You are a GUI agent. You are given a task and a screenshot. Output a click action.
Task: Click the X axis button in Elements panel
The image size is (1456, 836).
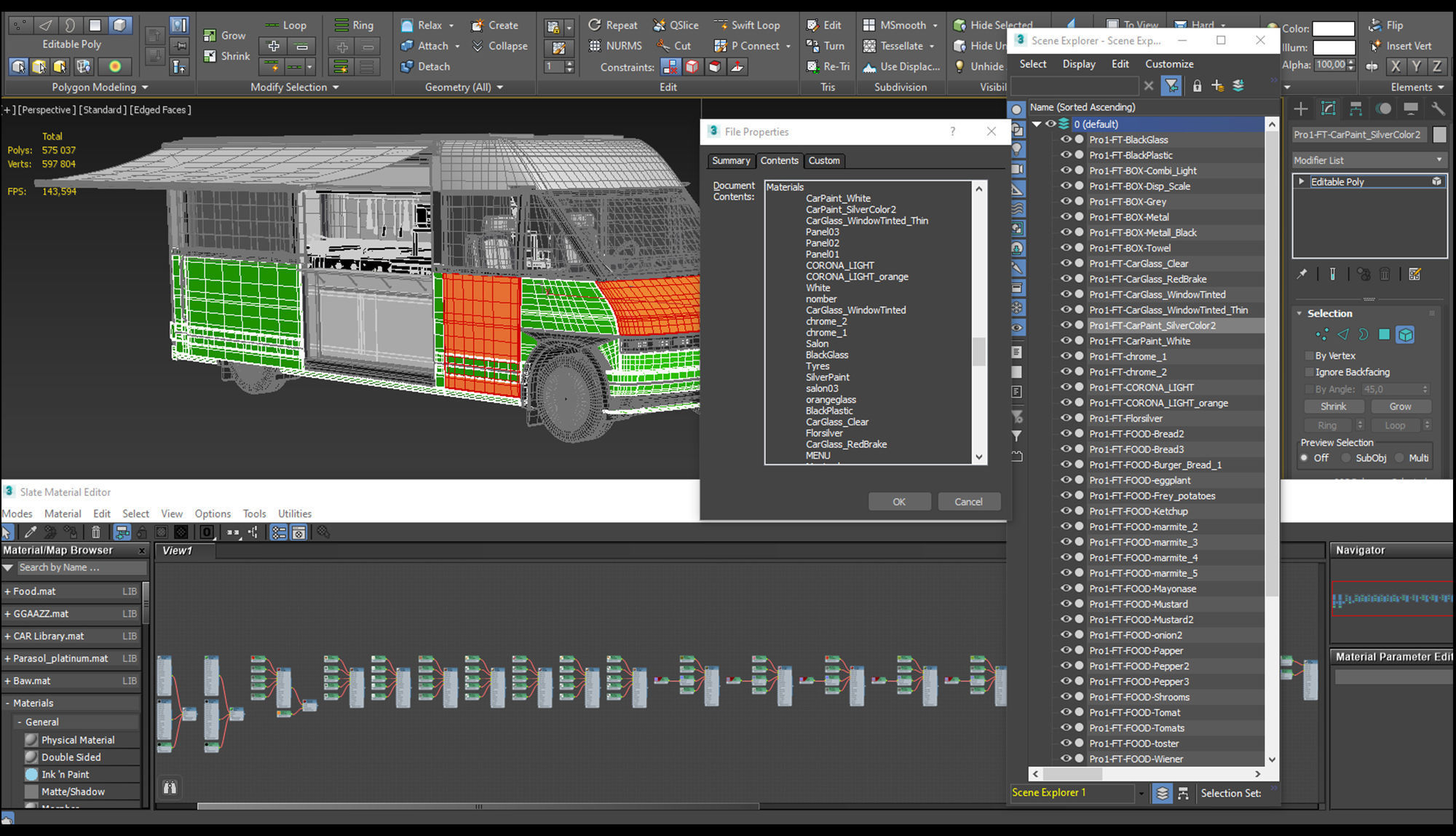pyautogui.click(x=1395, y=66)
